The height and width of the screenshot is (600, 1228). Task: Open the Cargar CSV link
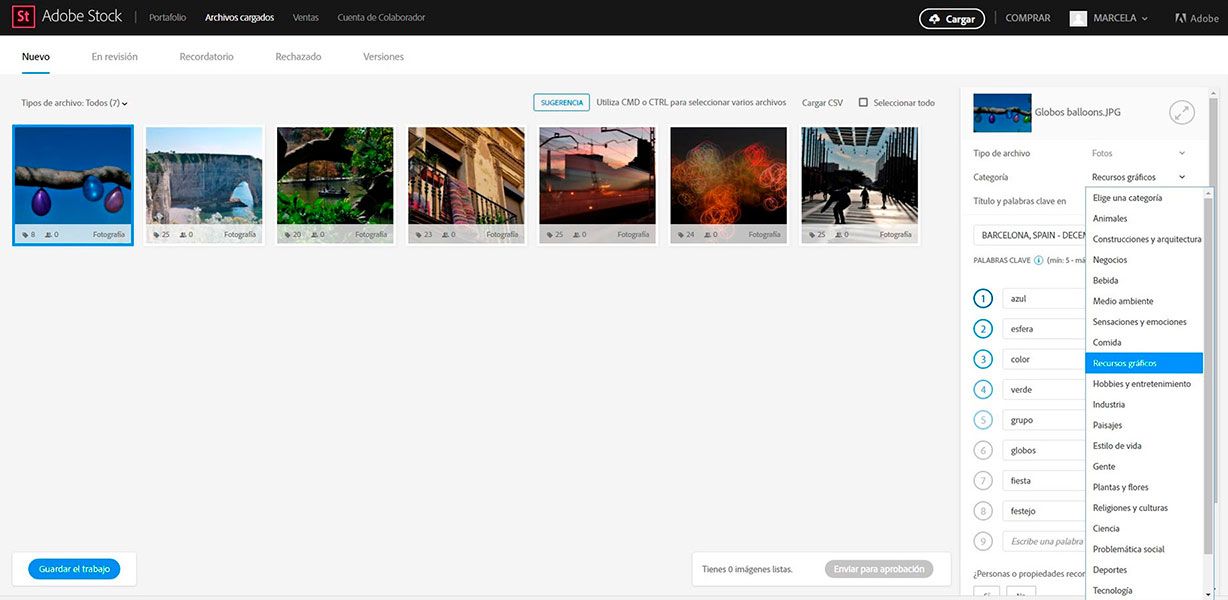(x=822, y=103)
